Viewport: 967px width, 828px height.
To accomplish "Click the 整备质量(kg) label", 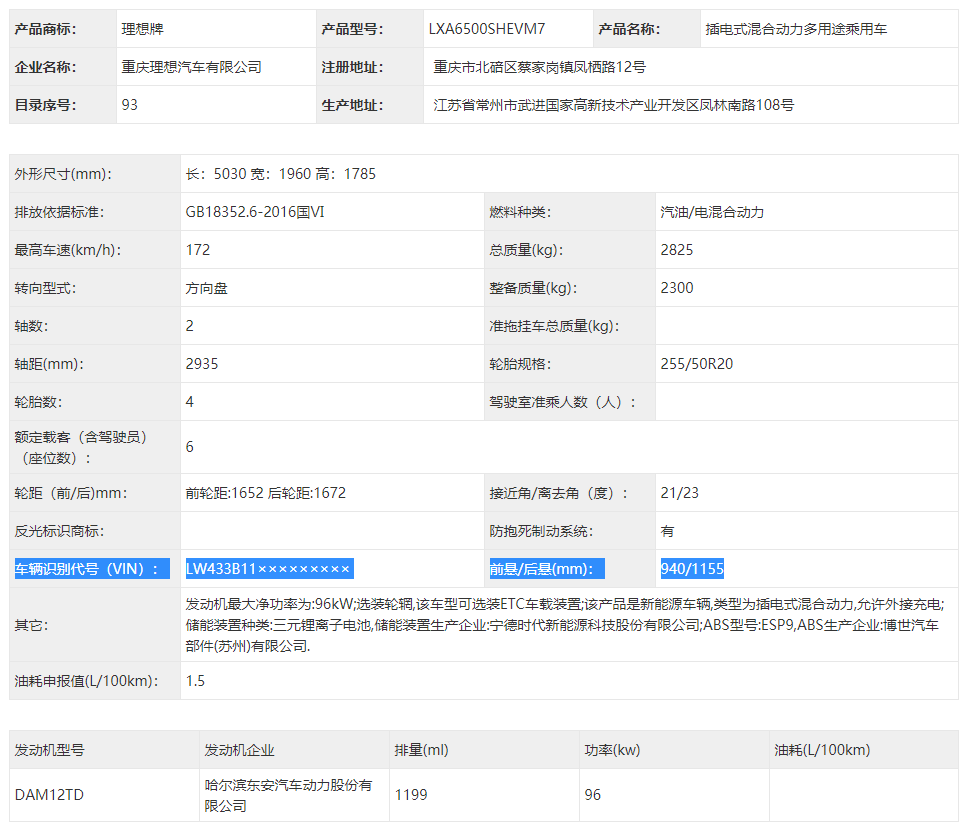I will pyautogui.click(x=533, y=288).
